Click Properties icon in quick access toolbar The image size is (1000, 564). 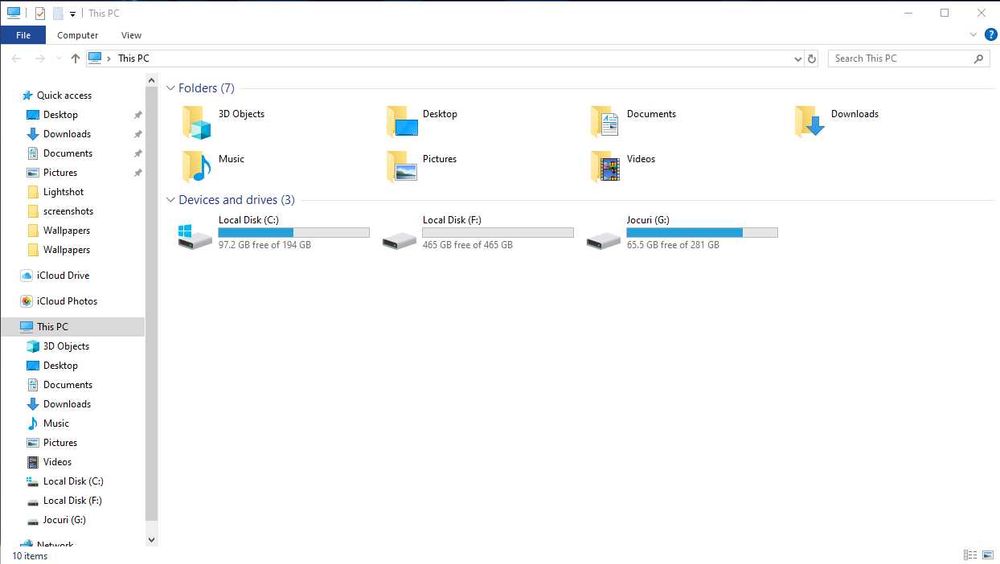[x=40, y=13]
